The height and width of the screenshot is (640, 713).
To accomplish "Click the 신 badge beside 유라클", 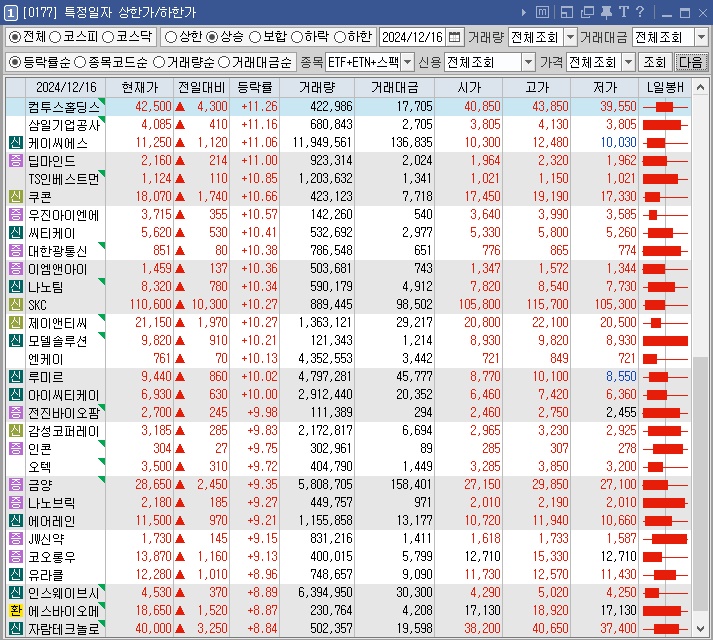I will click(x=15, y=574).
